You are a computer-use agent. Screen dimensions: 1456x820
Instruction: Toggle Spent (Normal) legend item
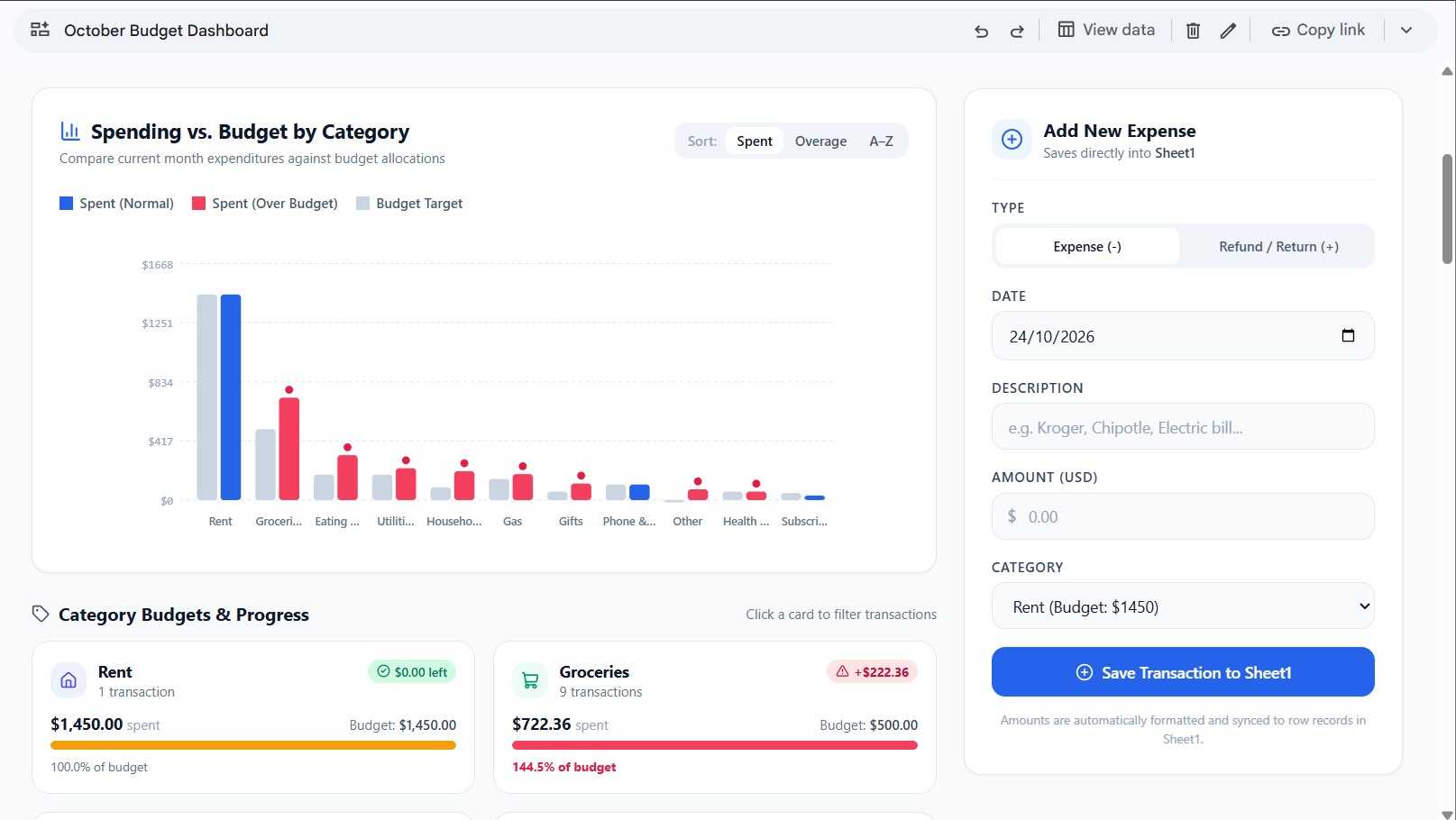click(116, 204)
